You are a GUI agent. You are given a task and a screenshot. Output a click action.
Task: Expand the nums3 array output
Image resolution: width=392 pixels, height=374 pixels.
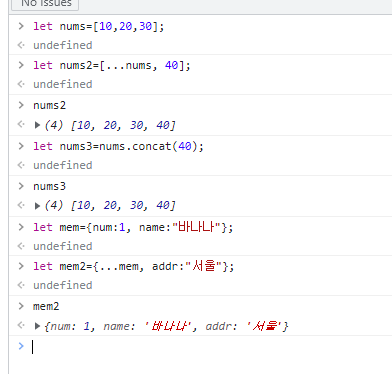click(37, 206)
